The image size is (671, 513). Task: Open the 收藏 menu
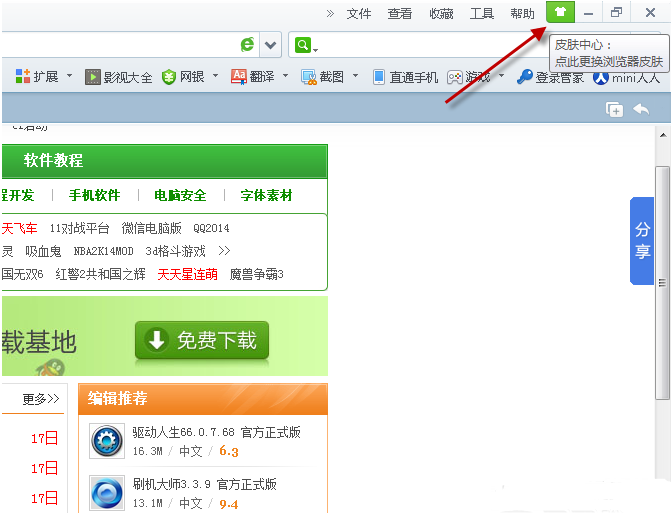[x=441, y=14]
